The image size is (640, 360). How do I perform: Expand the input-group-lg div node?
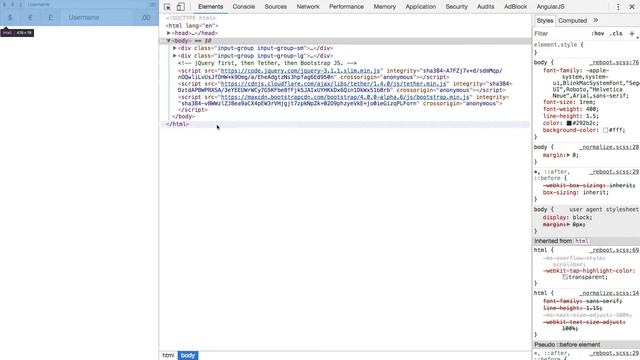pyautogui.click(x=175, y=56)
